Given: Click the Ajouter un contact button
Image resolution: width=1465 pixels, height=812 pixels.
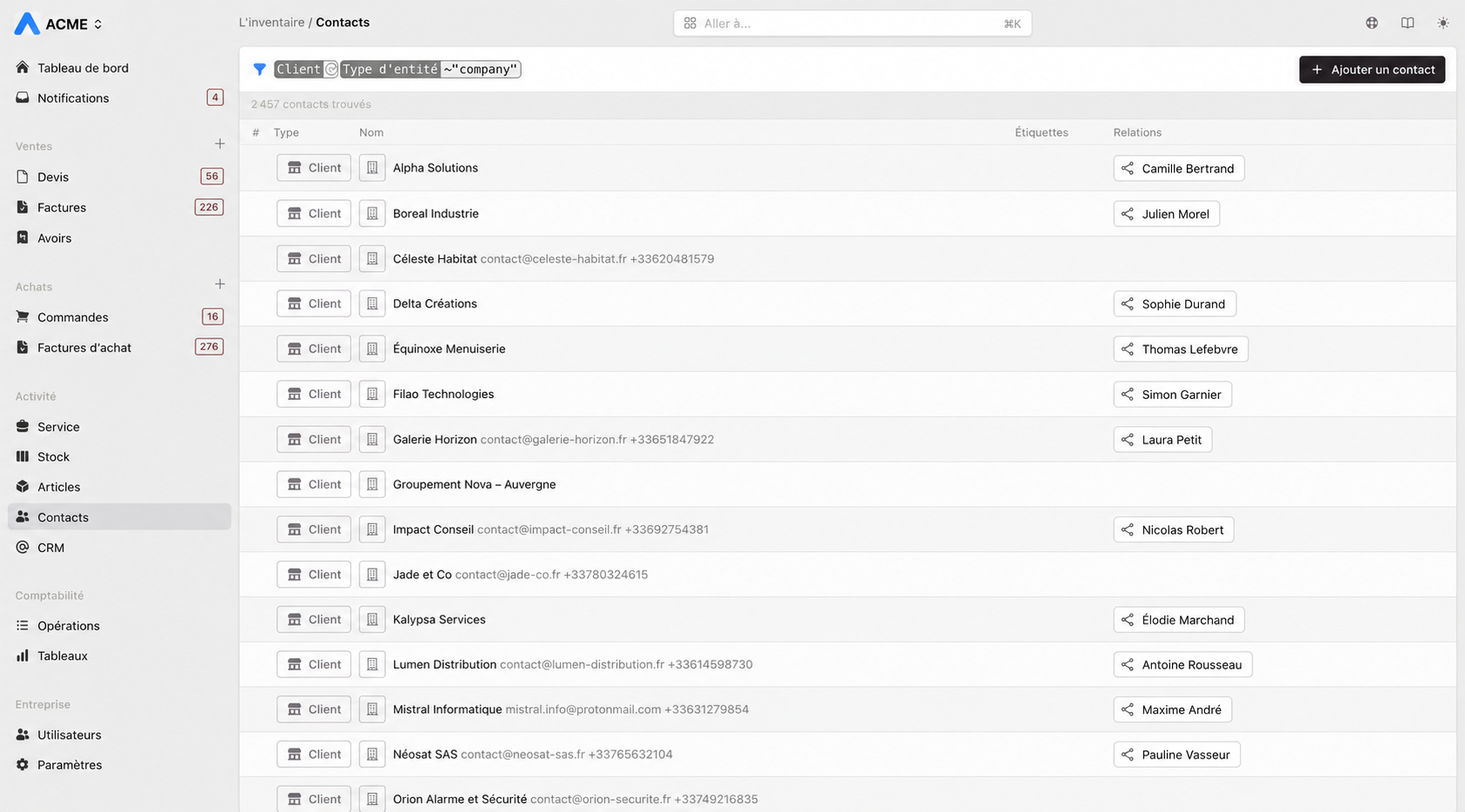Looking at the screenshot, I should click(1372, 70).
